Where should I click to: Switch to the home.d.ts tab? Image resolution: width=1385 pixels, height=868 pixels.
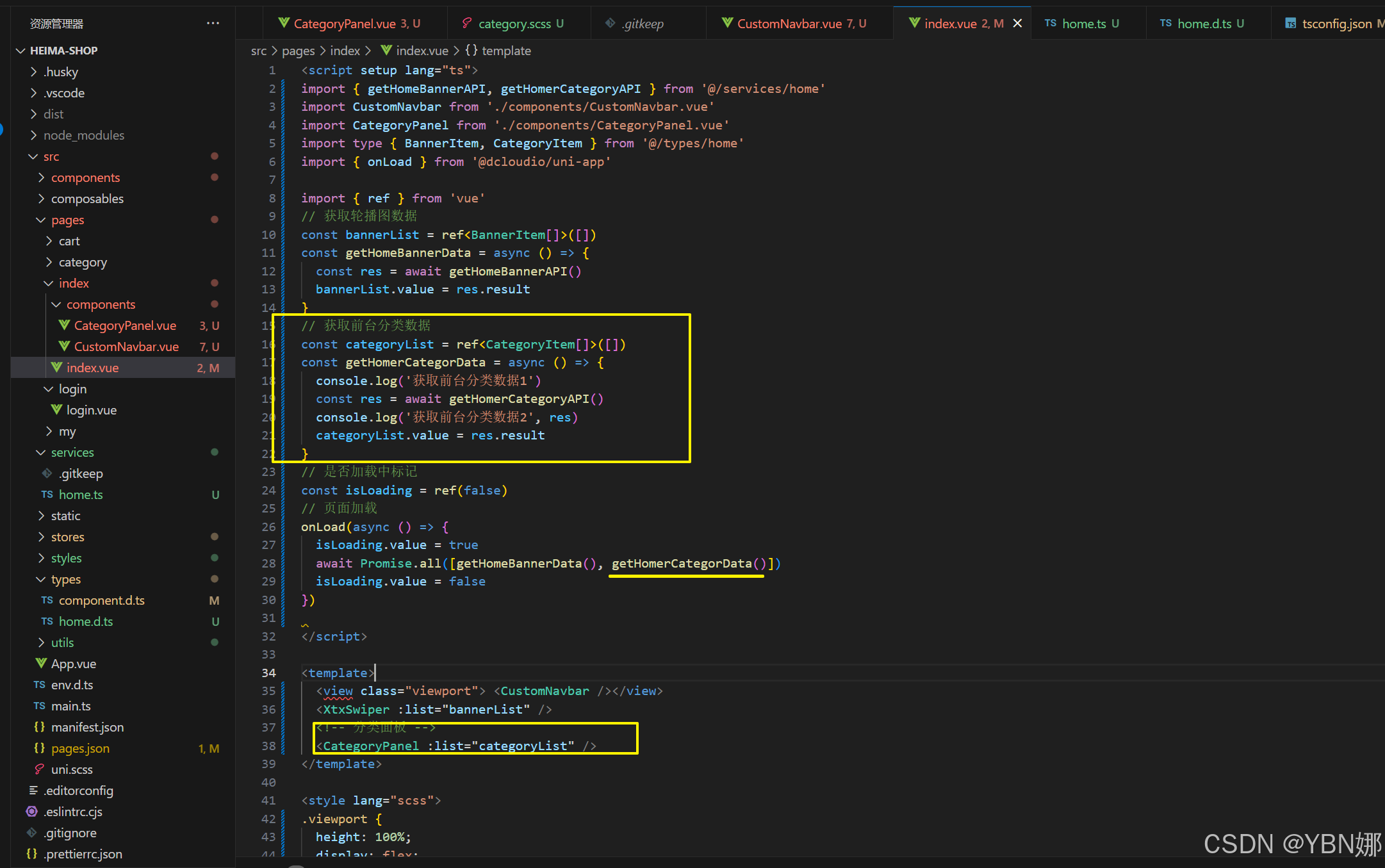(x=1204, y=24)
